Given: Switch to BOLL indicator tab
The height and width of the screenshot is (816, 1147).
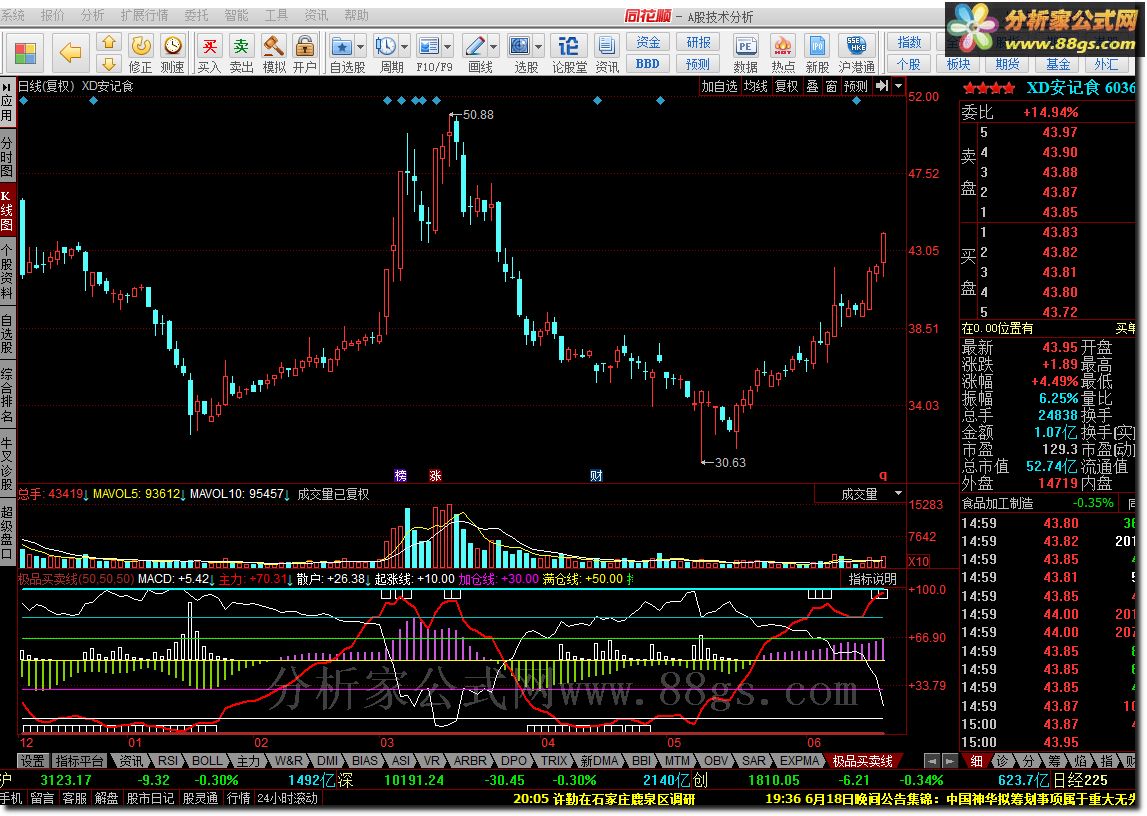Looking at the screenshot, I should (207, 760).
